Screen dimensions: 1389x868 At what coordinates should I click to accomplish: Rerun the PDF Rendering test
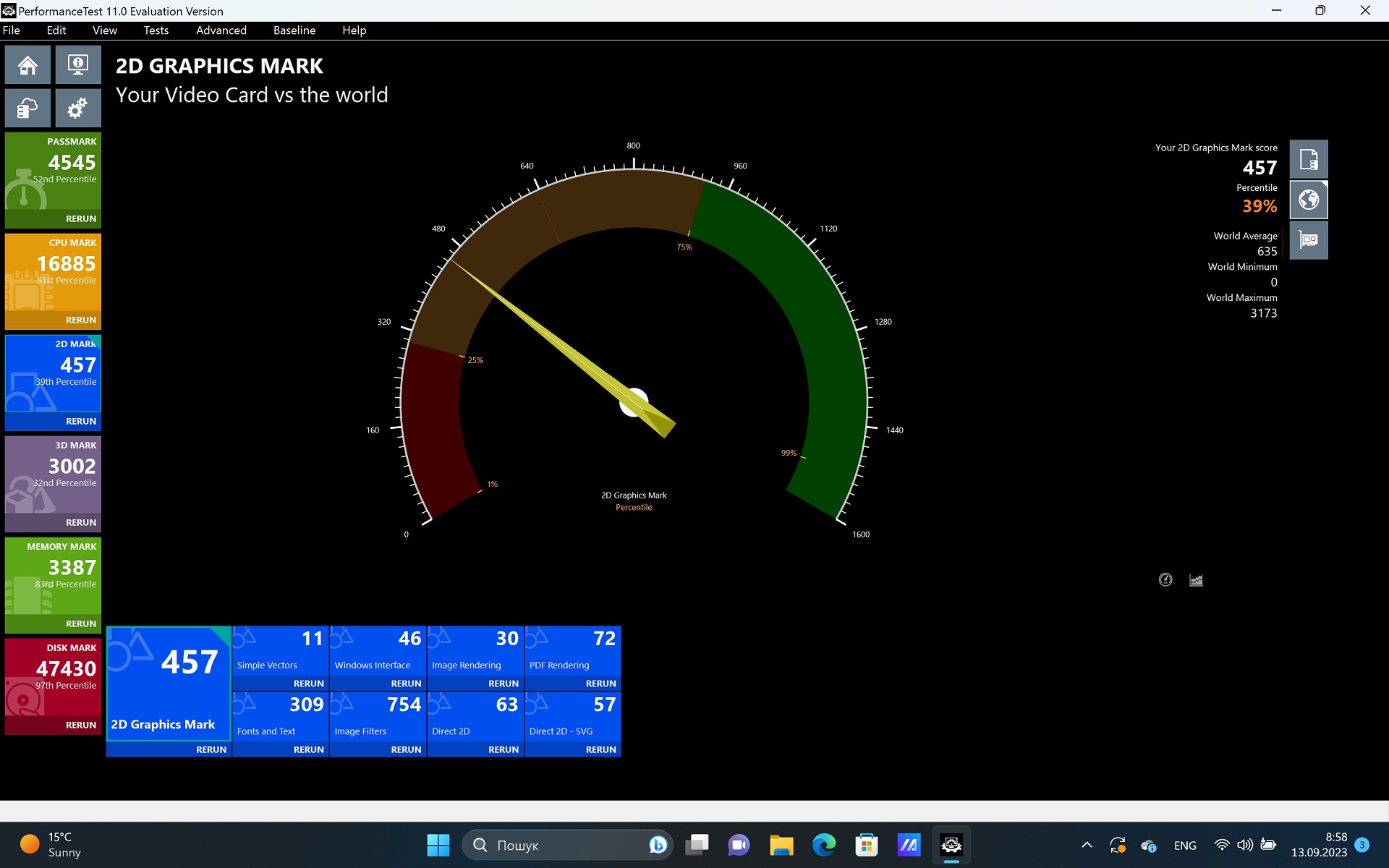pyautogui.click(x=601, y=684)
